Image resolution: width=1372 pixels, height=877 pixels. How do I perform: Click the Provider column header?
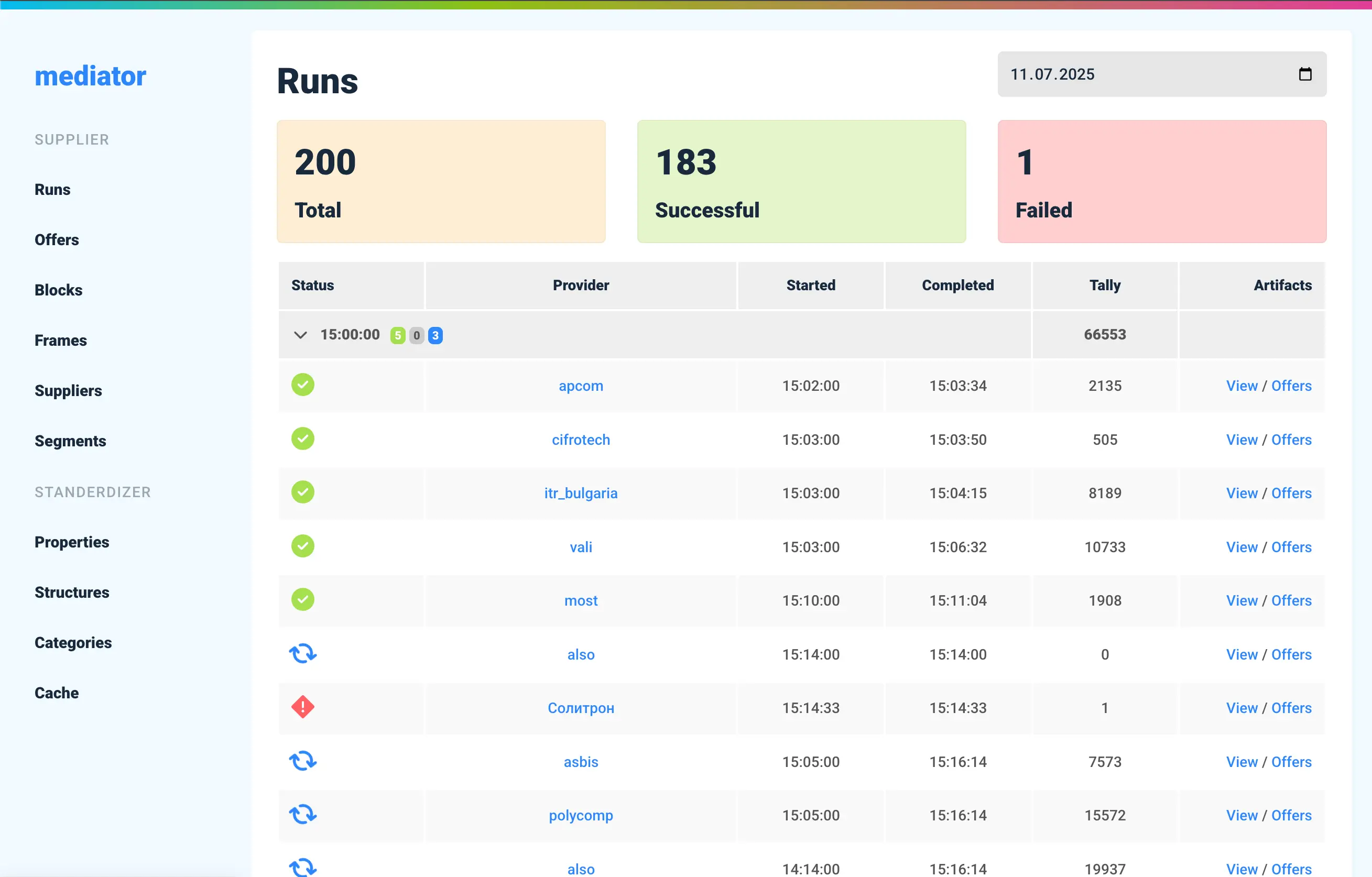[581, 286]
